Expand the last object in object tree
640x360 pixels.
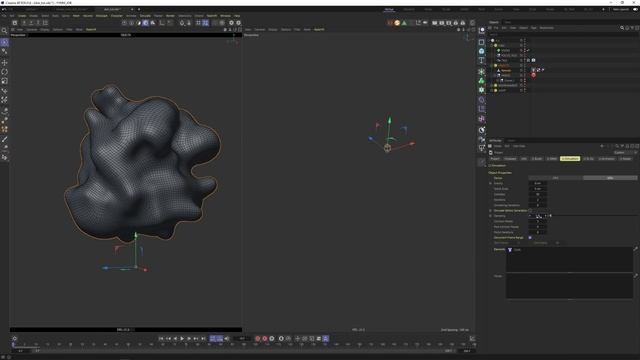point(492,90)
